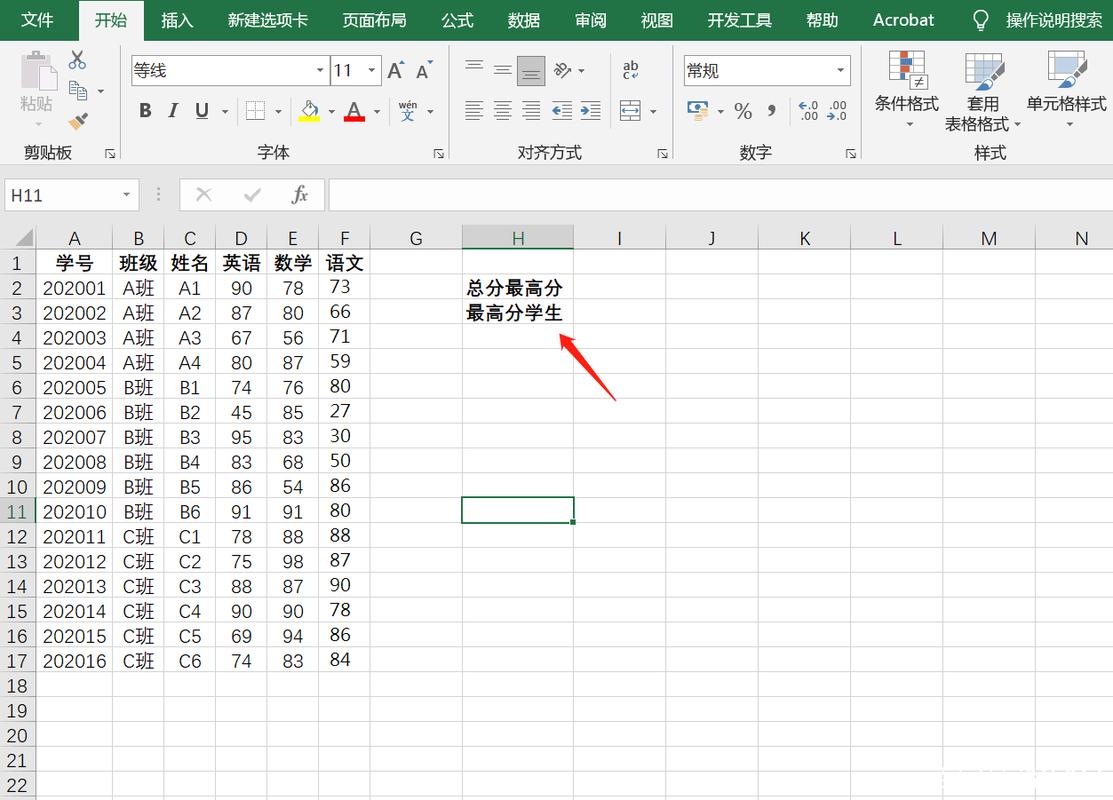The image size is (1113, 800).
Task: Select middle vertical alignment
Action: (x=503, y=70)
